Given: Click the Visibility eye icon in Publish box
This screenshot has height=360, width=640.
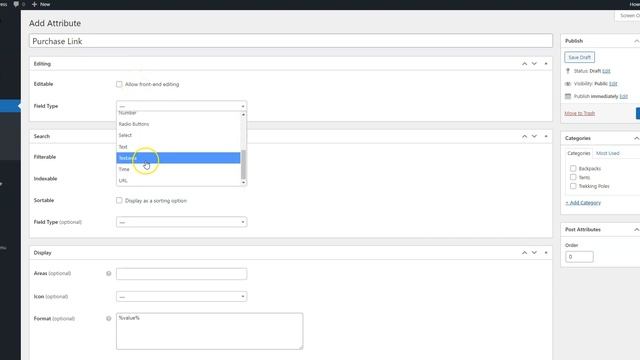Looking at the screenshot, I should (568, 84).
